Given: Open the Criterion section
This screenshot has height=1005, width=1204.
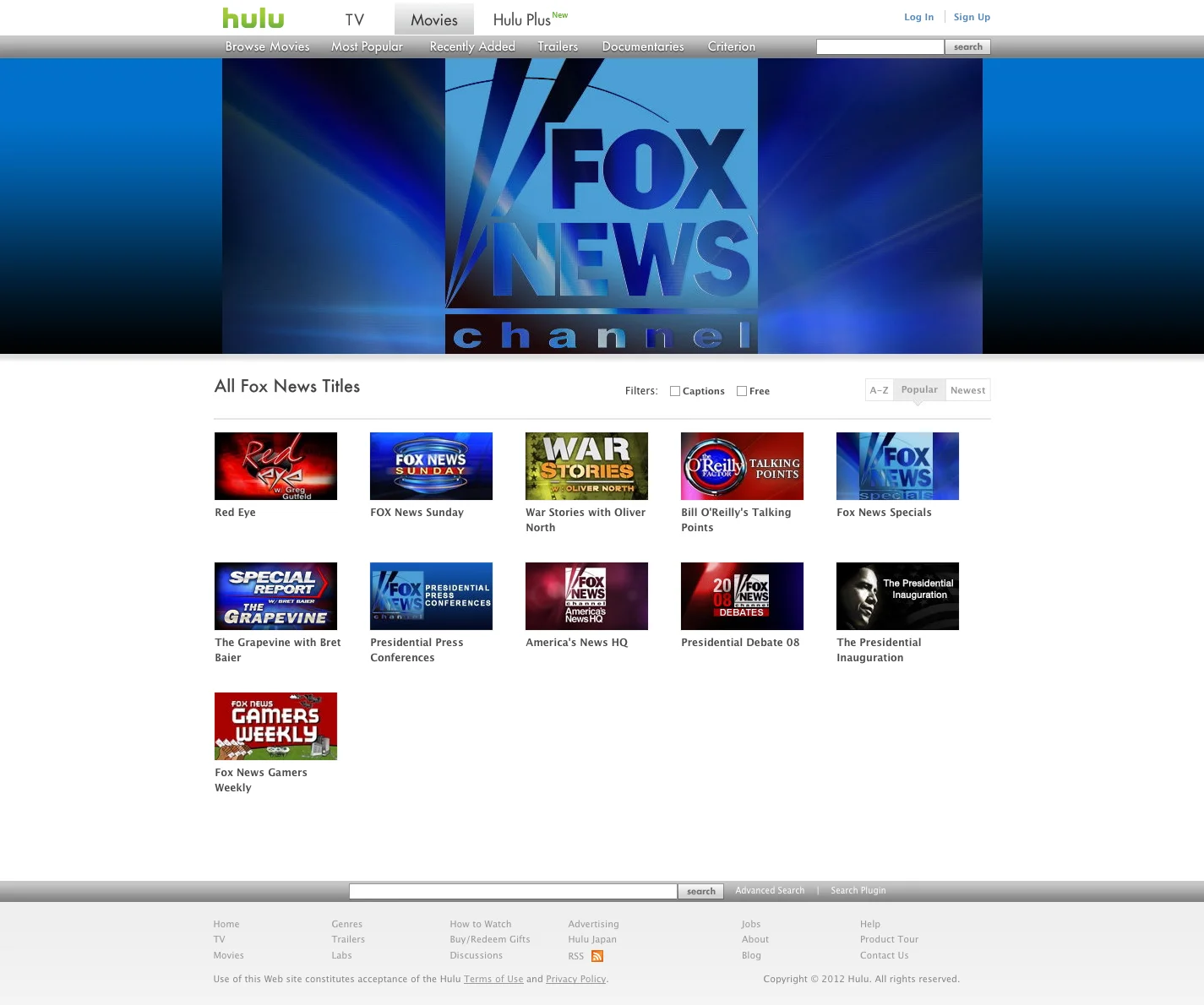Looking at the screenshot, I should pyautogui.click(x=732, y=46).
